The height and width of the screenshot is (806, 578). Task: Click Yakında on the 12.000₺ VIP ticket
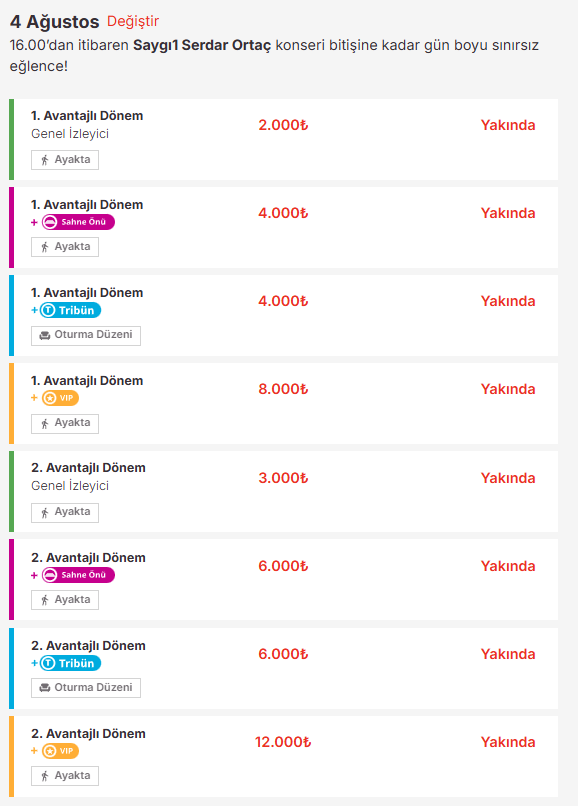[x=508, y=742]
